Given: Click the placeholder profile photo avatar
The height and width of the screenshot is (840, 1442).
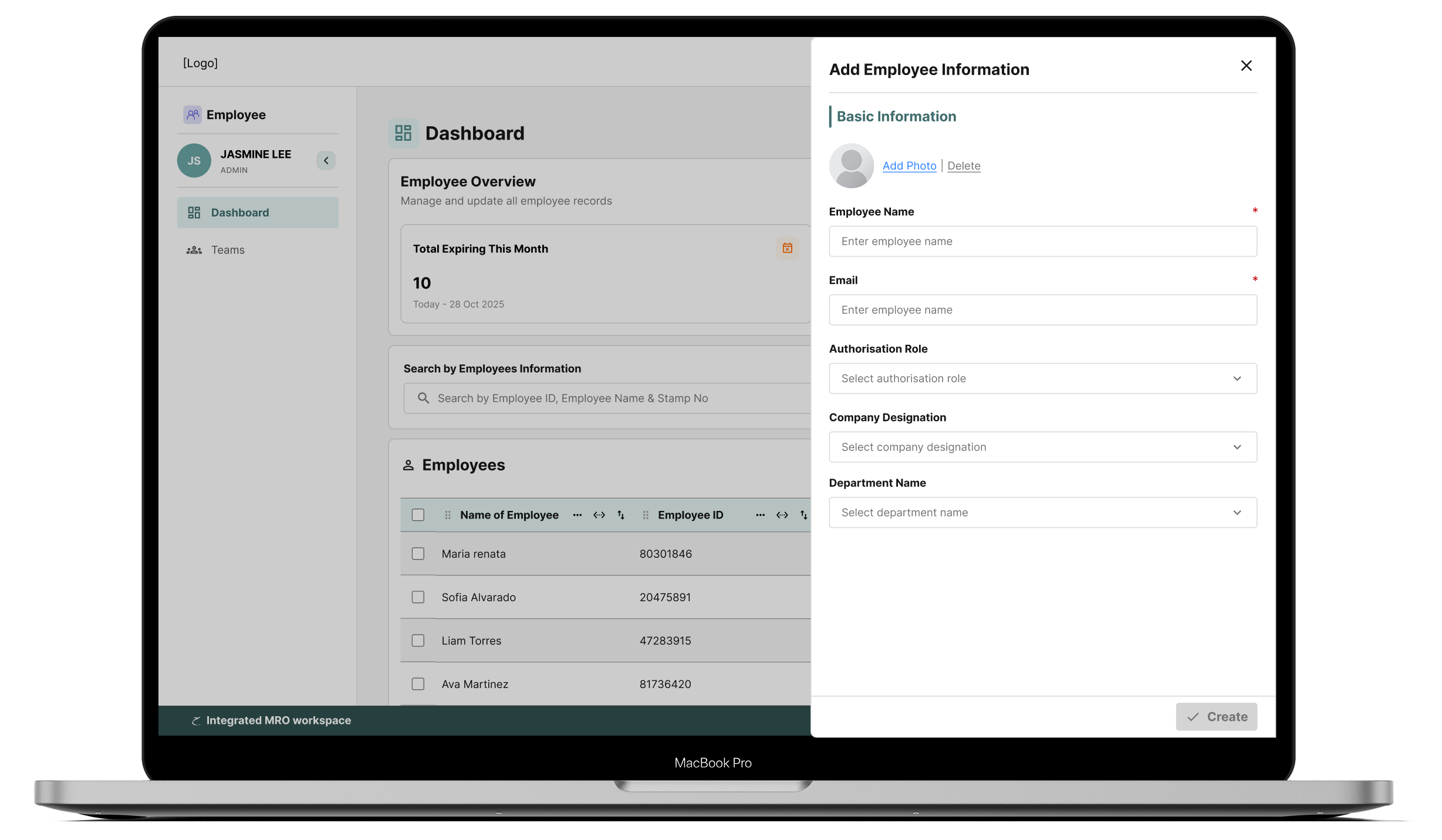Looking at the screenshot, I should [852, 166].
